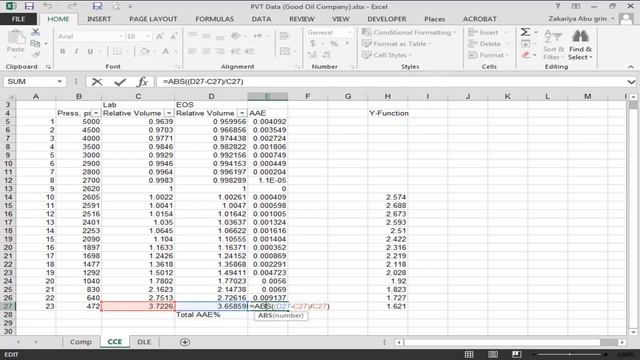The height and width of the screenshot is (360, 640).
Task: Switch to the DEVELOPER ribbon tab
Action: pos(387,19)
